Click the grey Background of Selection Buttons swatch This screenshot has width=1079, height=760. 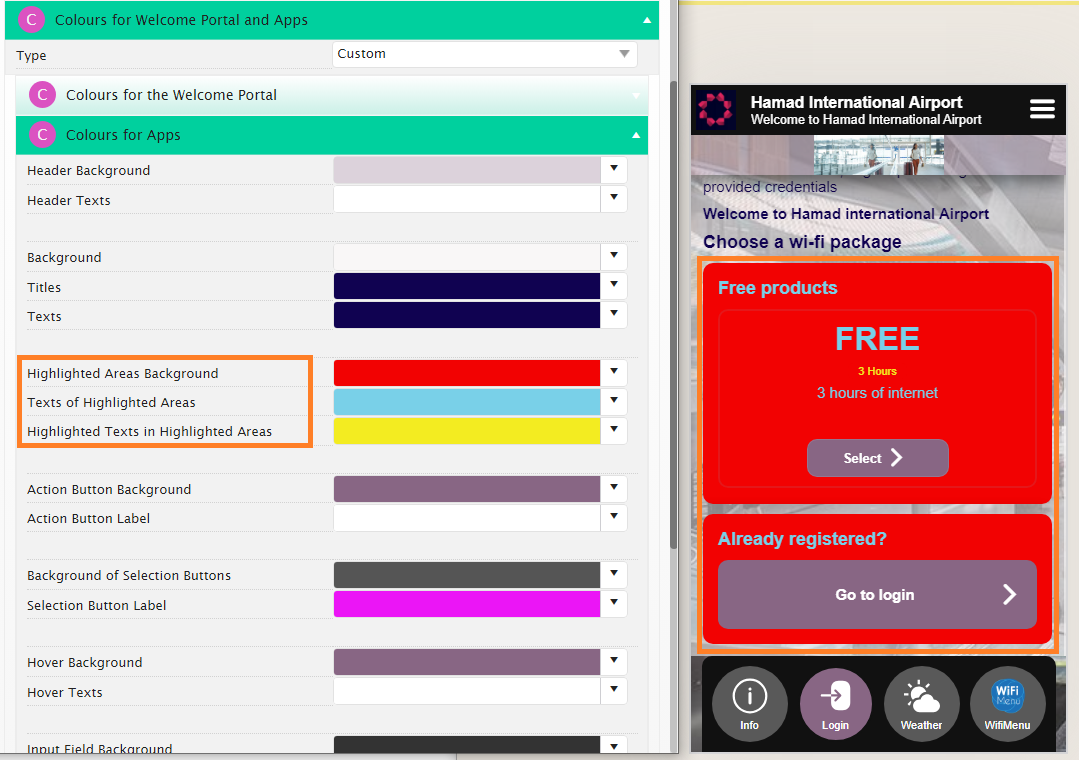pos(467,575)
